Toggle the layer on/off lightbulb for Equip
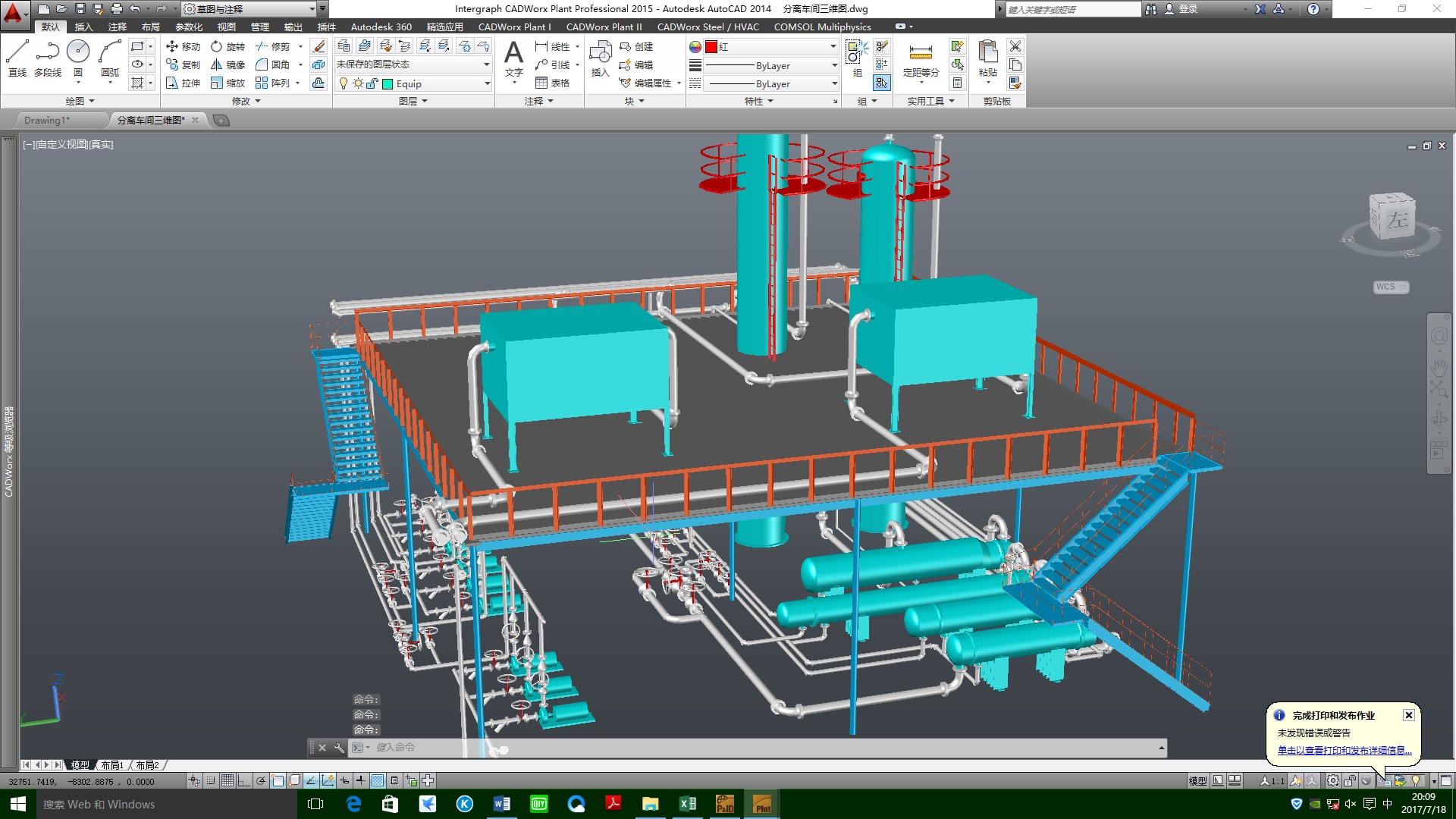The height and width of the screenshot is (819, 1456). click(x=344, y=83)
